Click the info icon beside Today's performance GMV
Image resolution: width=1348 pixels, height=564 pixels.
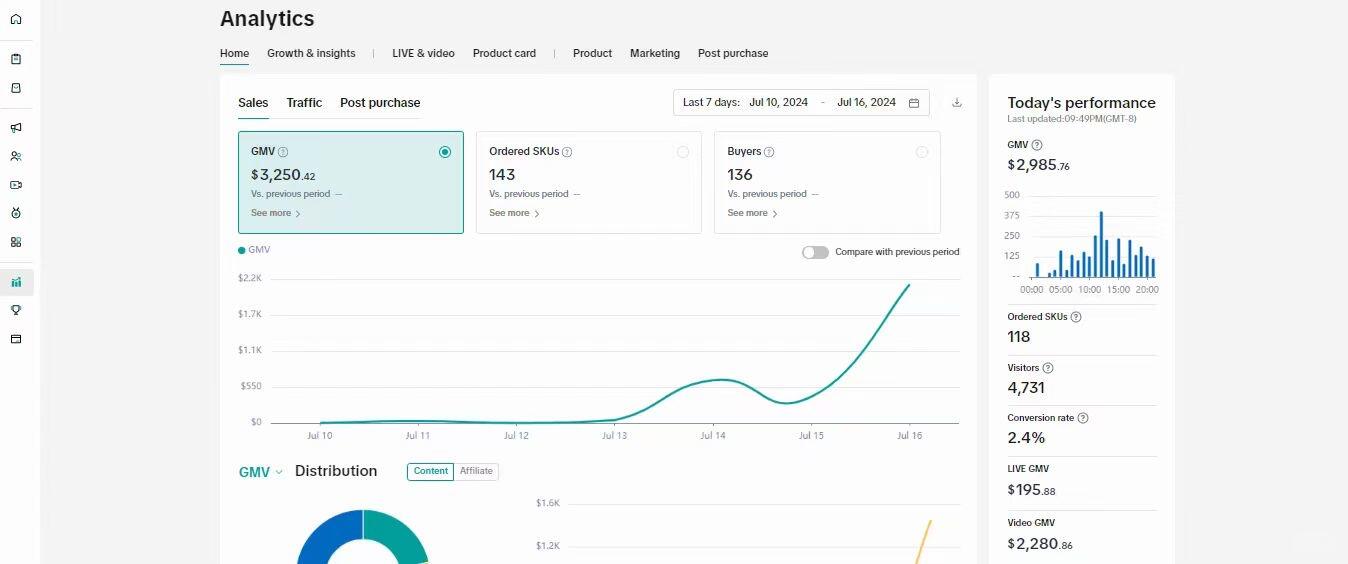pyautogui.click(x=1036, y=145)
